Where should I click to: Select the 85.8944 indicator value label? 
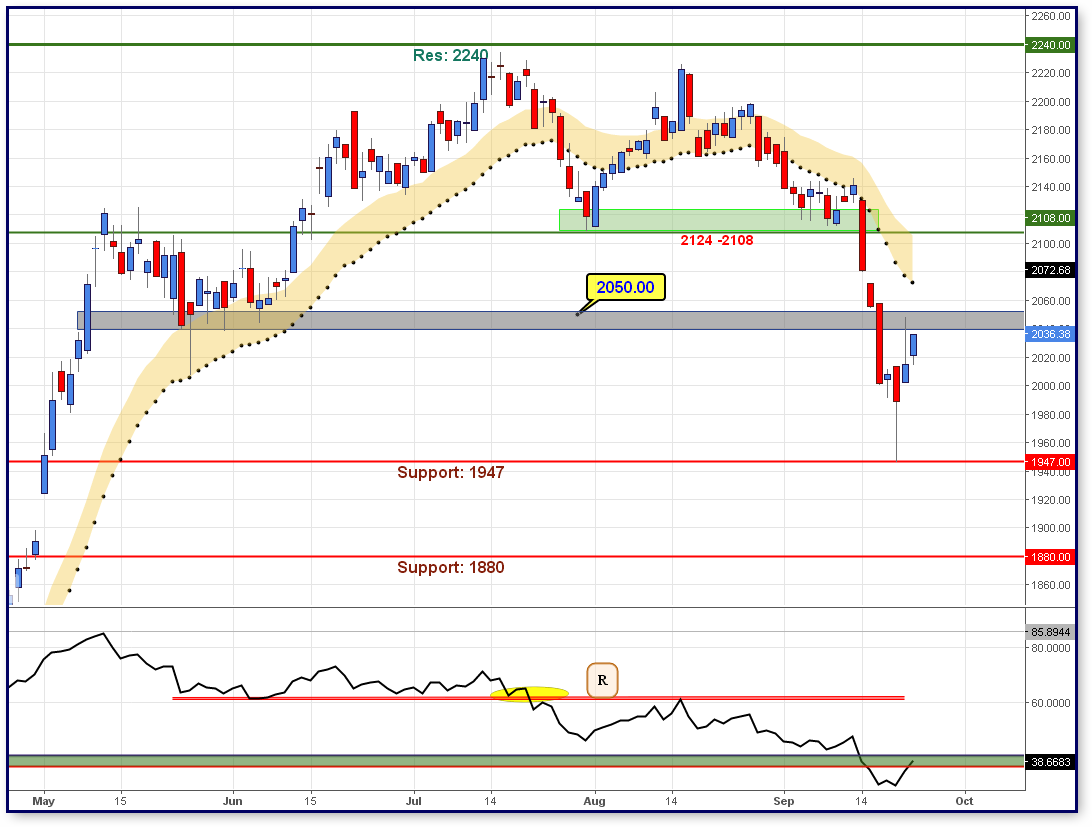pos(1050,632)
